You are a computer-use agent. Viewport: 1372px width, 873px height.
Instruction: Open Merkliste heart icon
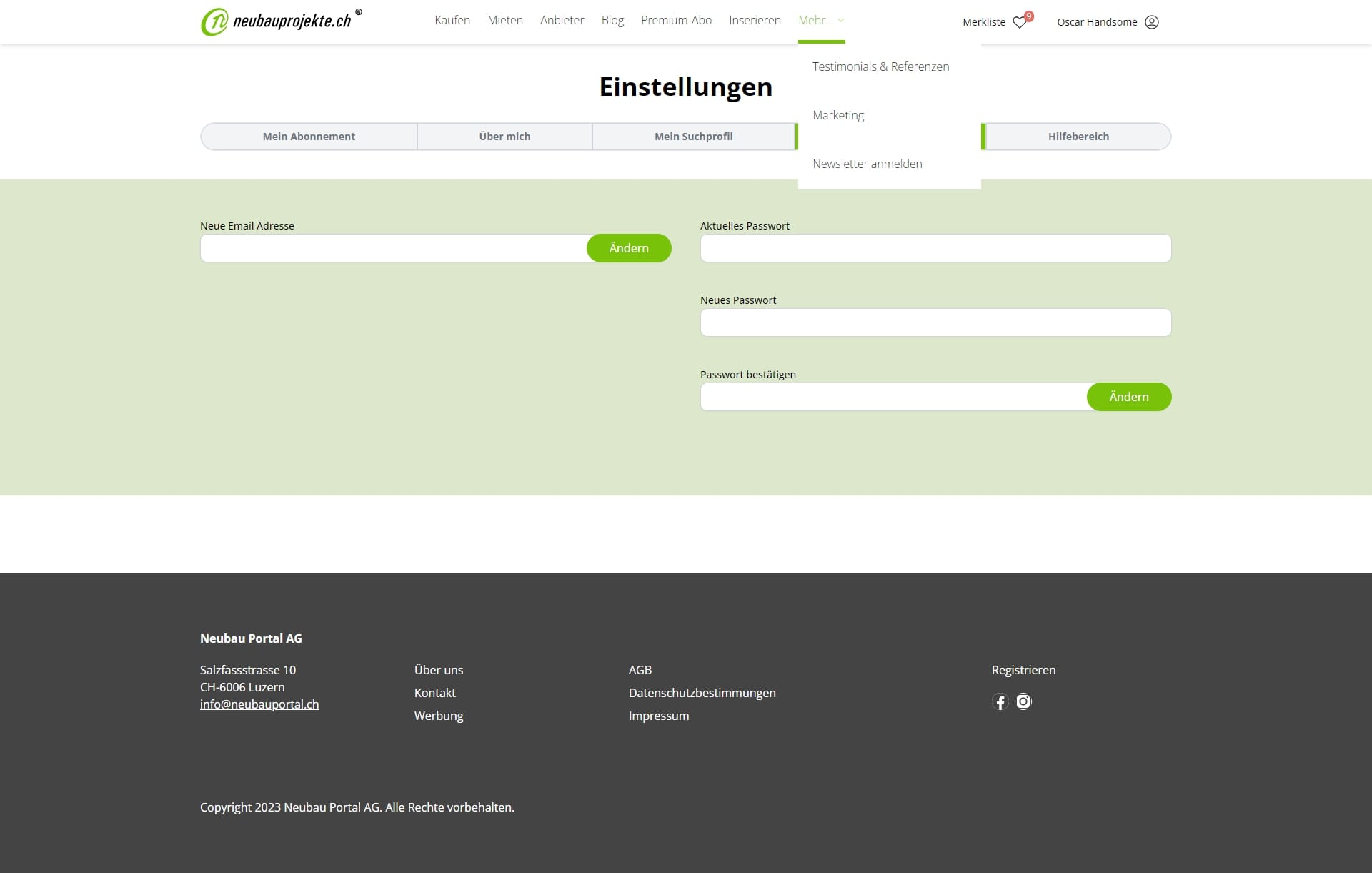point(1020,22)
